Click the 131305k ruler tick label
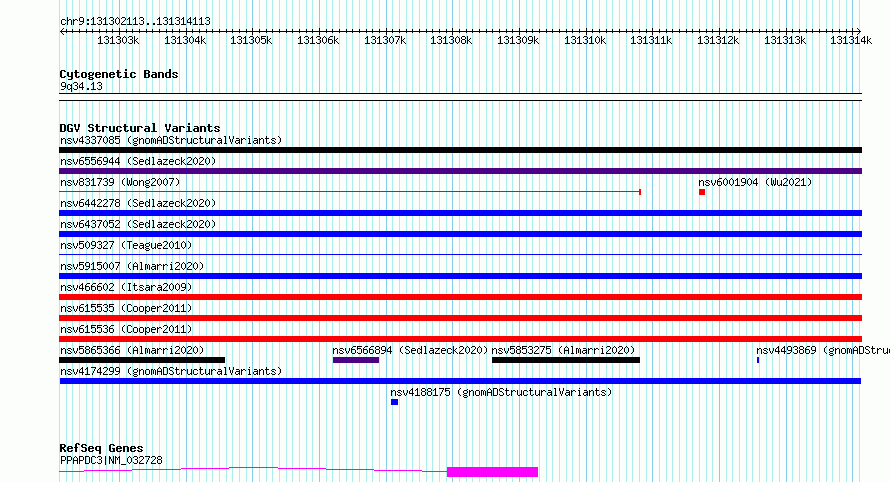The height and width of the screenshot is (482, 890). [251, 40]
